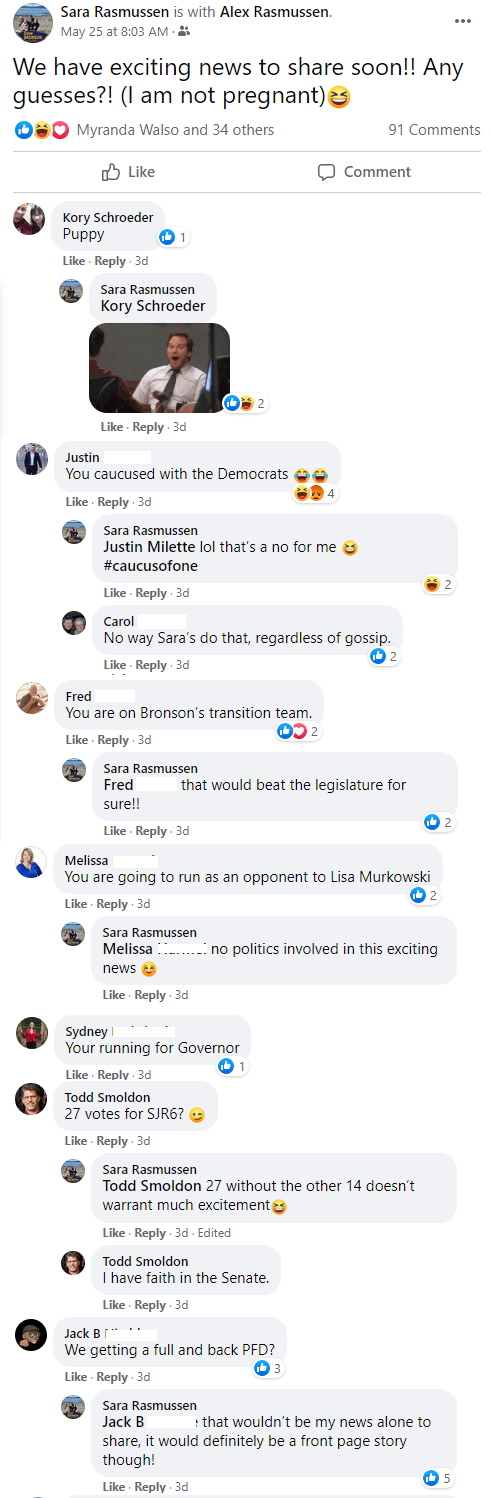Show Myranda Walso and 34 others list
The height and width of the screenshot is (1498, 492).
click(x=175, y=130)
